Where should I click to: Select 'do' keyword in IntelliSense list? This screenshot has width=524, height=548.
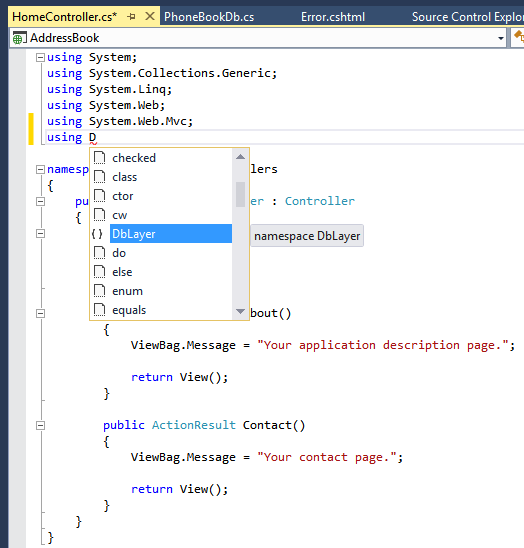click(161, 253)
